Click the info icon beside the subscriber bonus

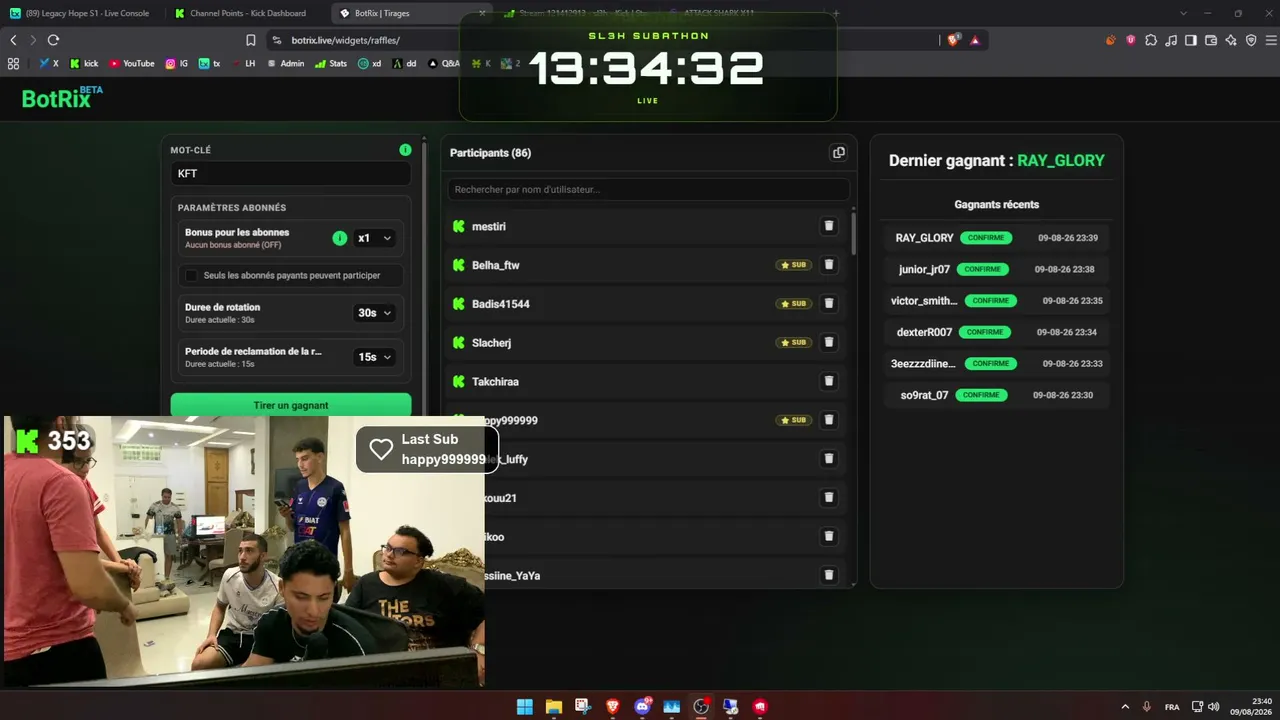pos(340,238)
